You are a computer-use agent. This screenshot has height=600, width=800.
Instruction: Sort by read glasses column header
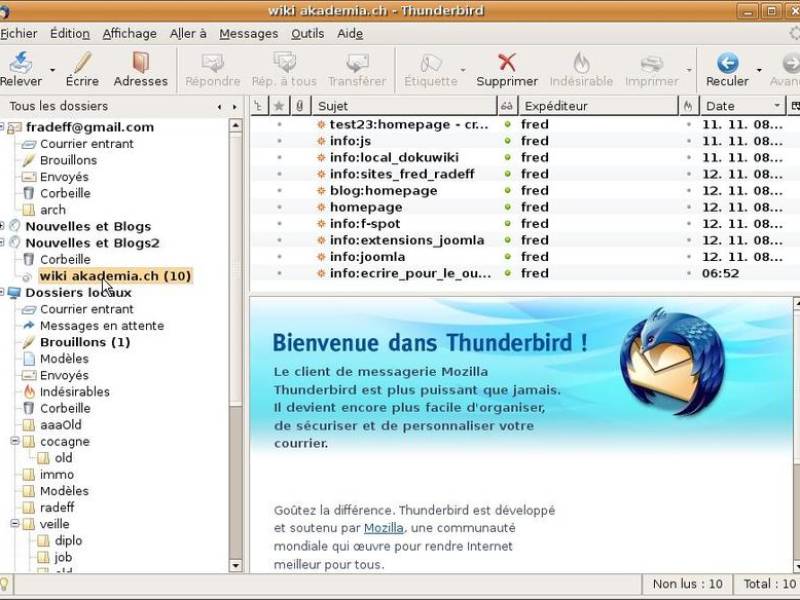(507, 106)
